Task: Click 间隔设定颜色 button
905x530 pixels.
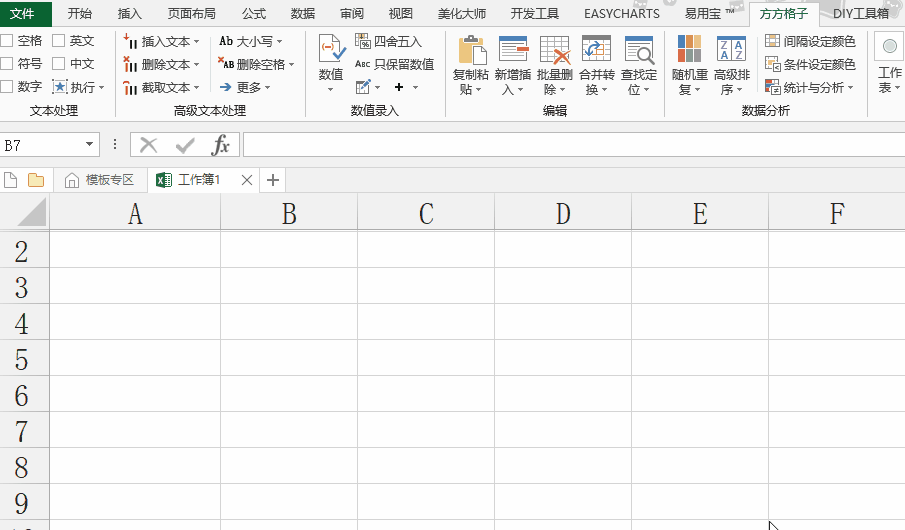Action: pos(810,41)
